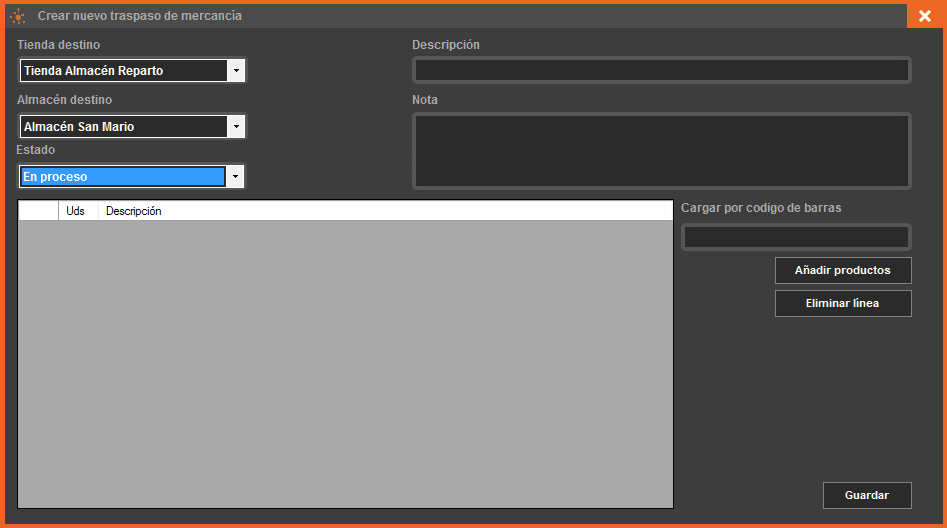Select the highlighted En proceso state field
This screenshot has width=947, height=528.
122,177
